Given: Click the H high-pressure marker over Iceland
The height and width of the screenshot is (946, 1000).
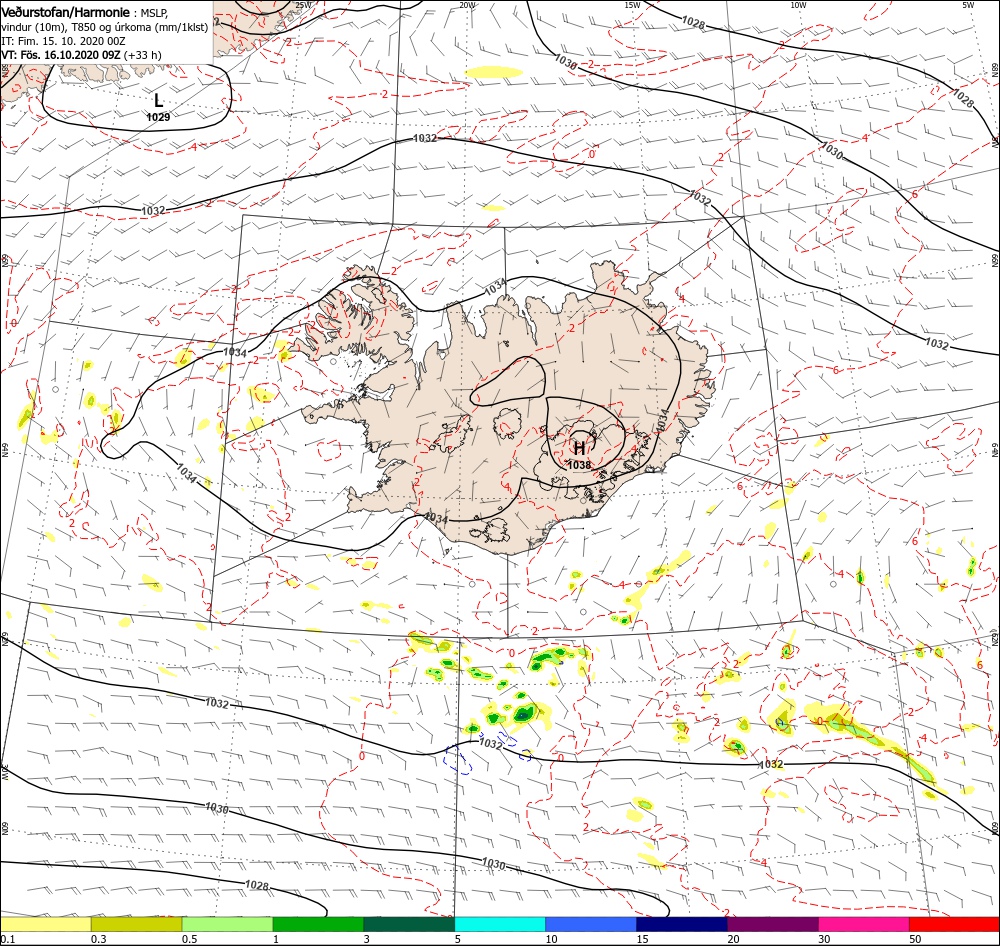Looking at the screenshot, I should coord(579,448).
